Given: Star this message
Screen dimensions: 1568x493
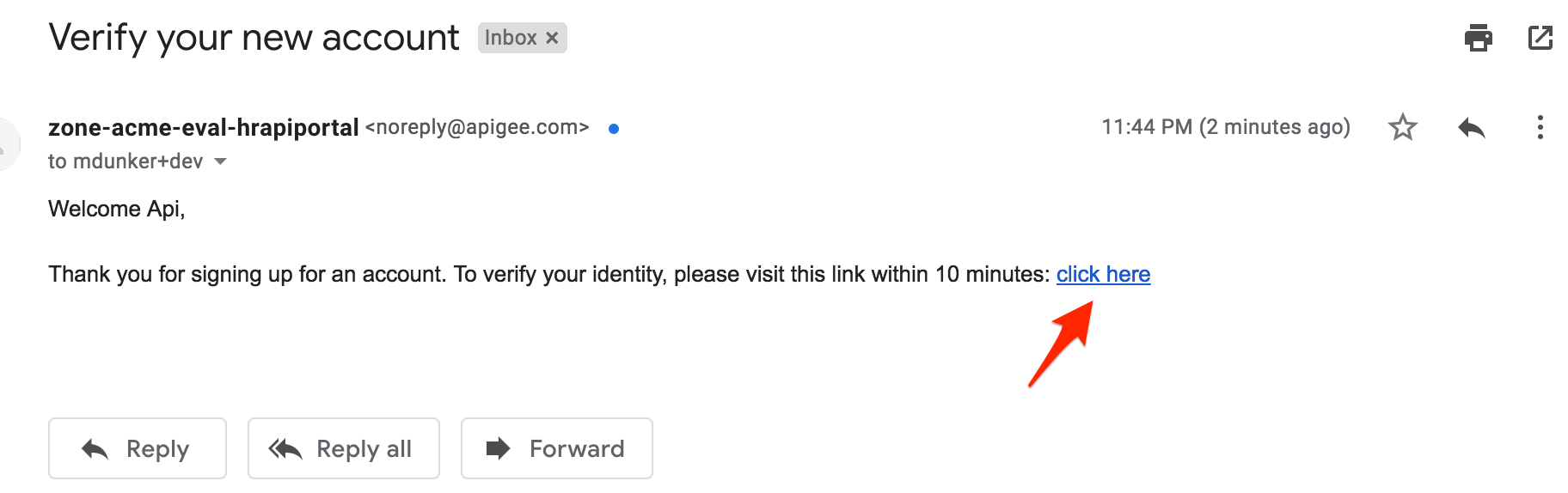Looking at the screenshot, I should [1403, 127].
